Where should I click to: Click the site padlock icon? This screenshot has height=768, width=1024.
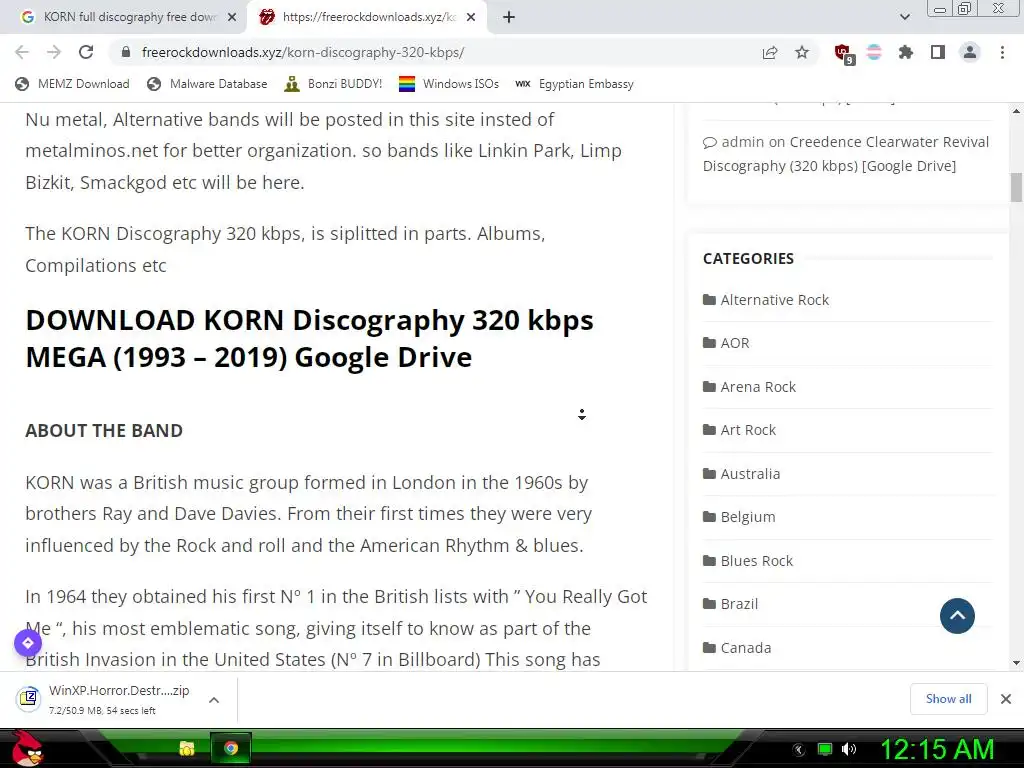tap(126, 52)
